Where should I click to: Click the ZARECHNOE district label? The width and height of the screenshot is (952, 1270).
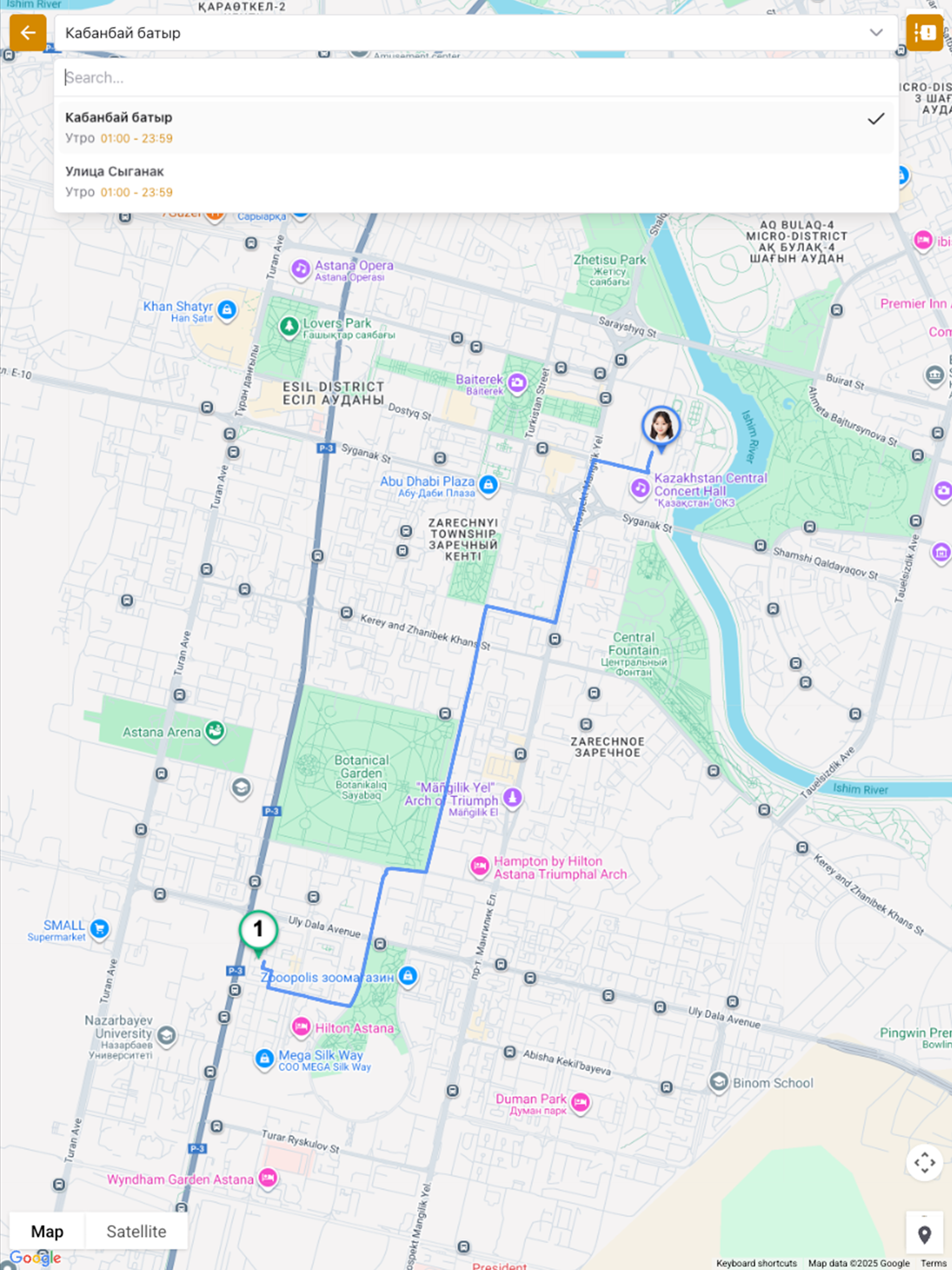click(x=607, y=747)
